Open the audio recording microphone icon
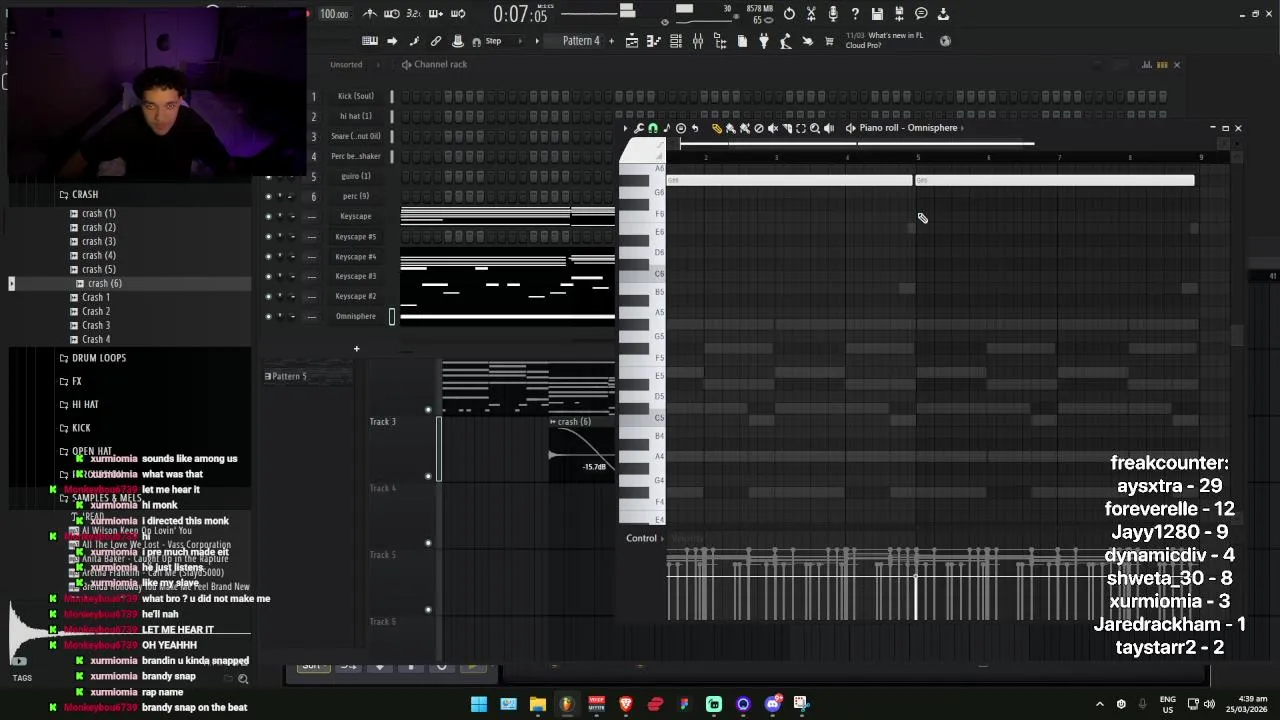Image resolution: width=1280 pixels, height=720 pixels. [833, 14]
